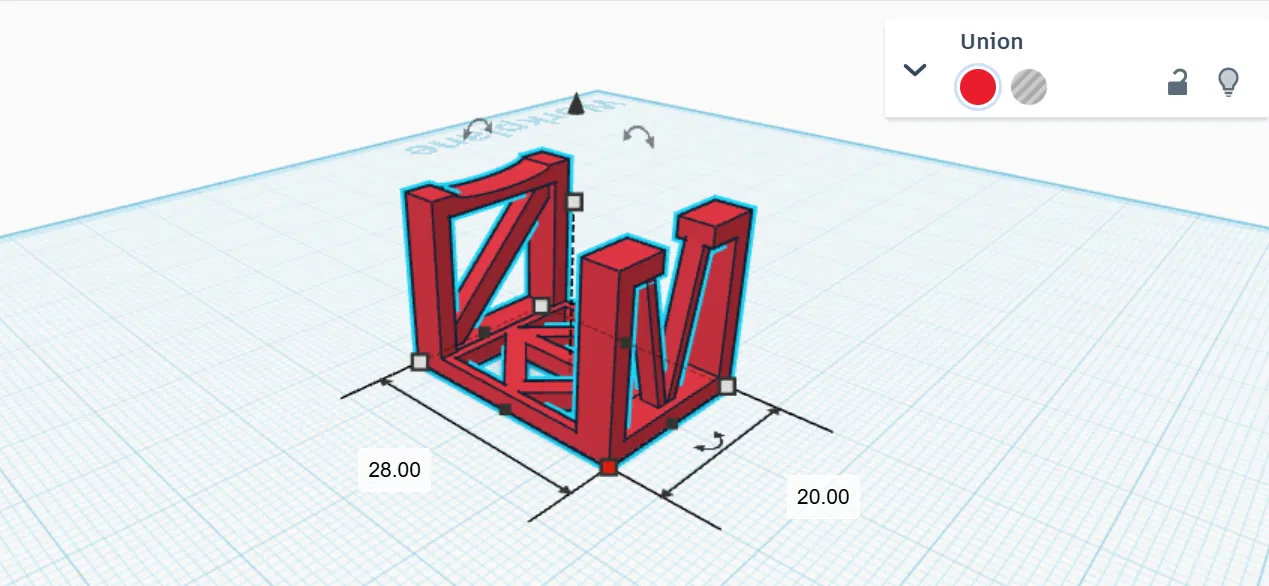The image size is (1269, 586).
Task: Select the white back corner resize handle
Action: click(541, 305)
